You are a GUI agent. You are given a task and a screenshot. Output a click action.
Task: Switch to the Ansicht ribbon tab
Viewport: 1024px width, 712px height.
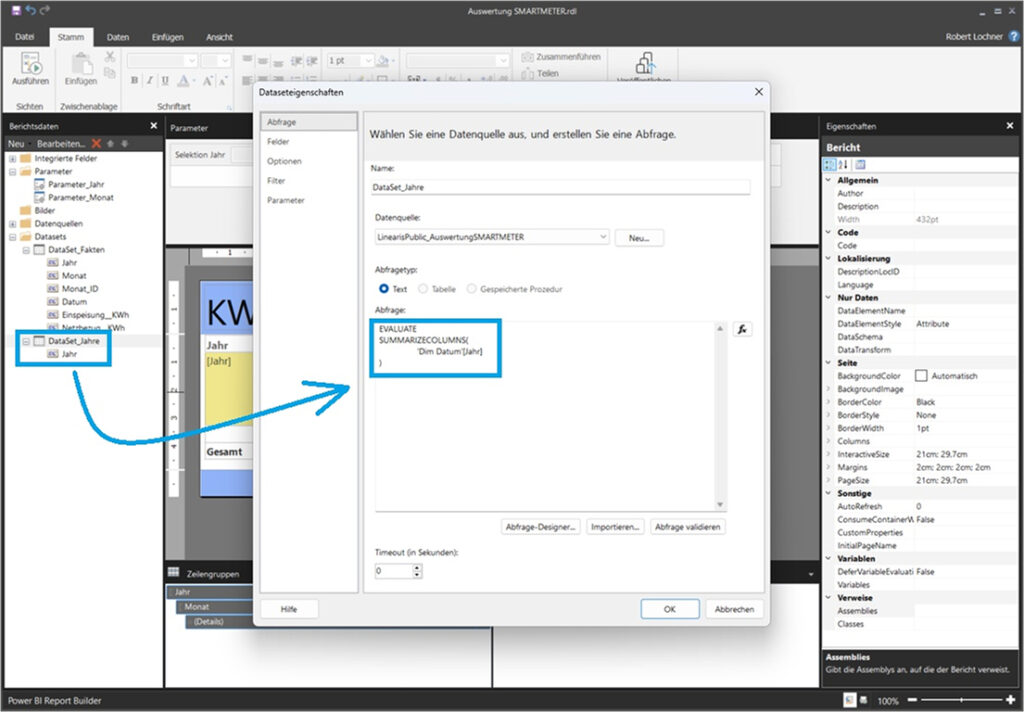click(219, 37)
